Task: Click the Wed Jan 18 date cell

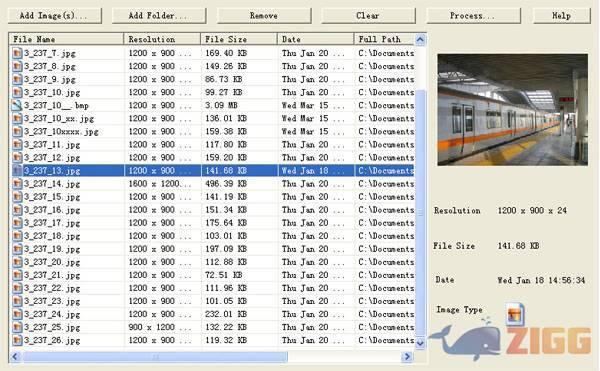Action: point(313,171)
